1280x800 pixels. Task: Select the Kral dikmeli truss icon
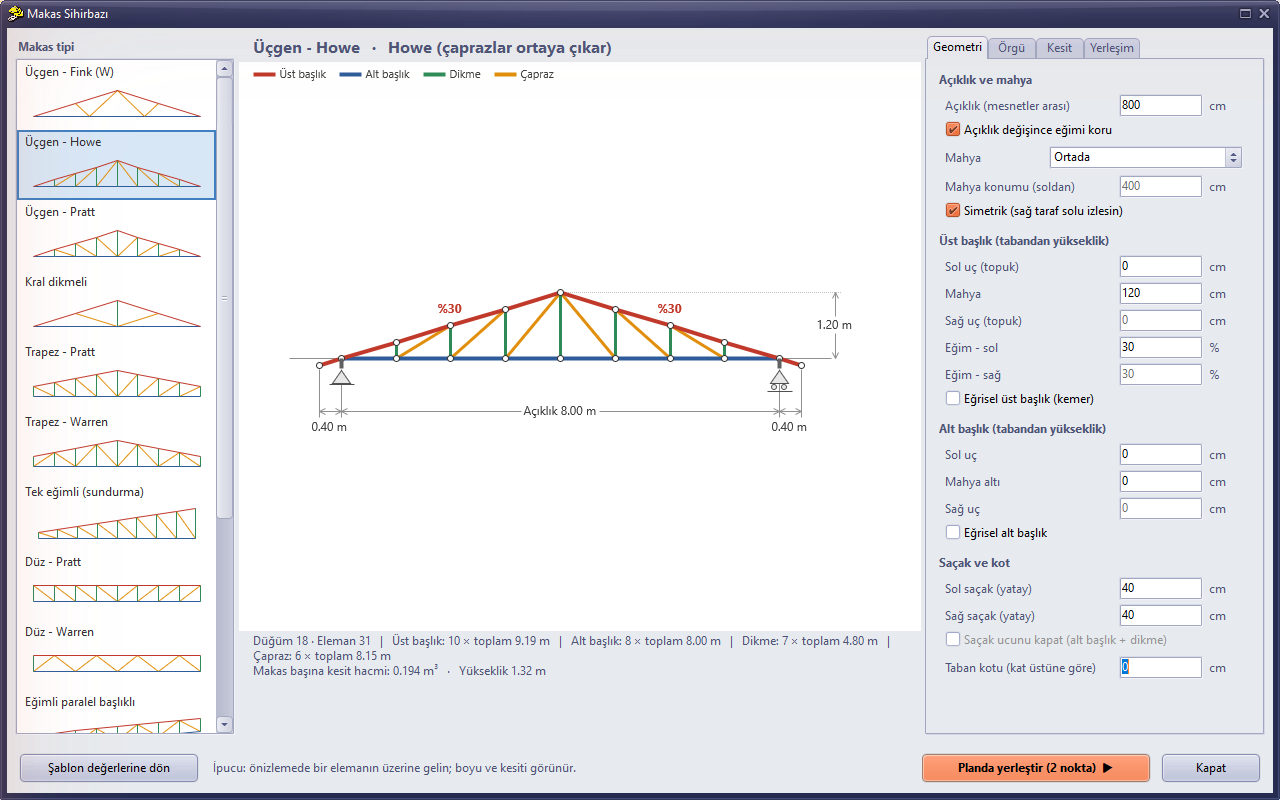pos(117,313)
